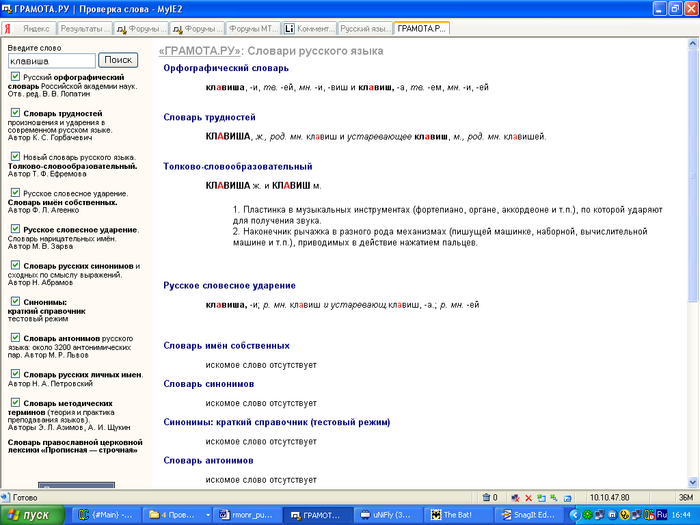
Task: Uncheck Синонимы: краткий справочник checkbox
Action: point(15,301)
